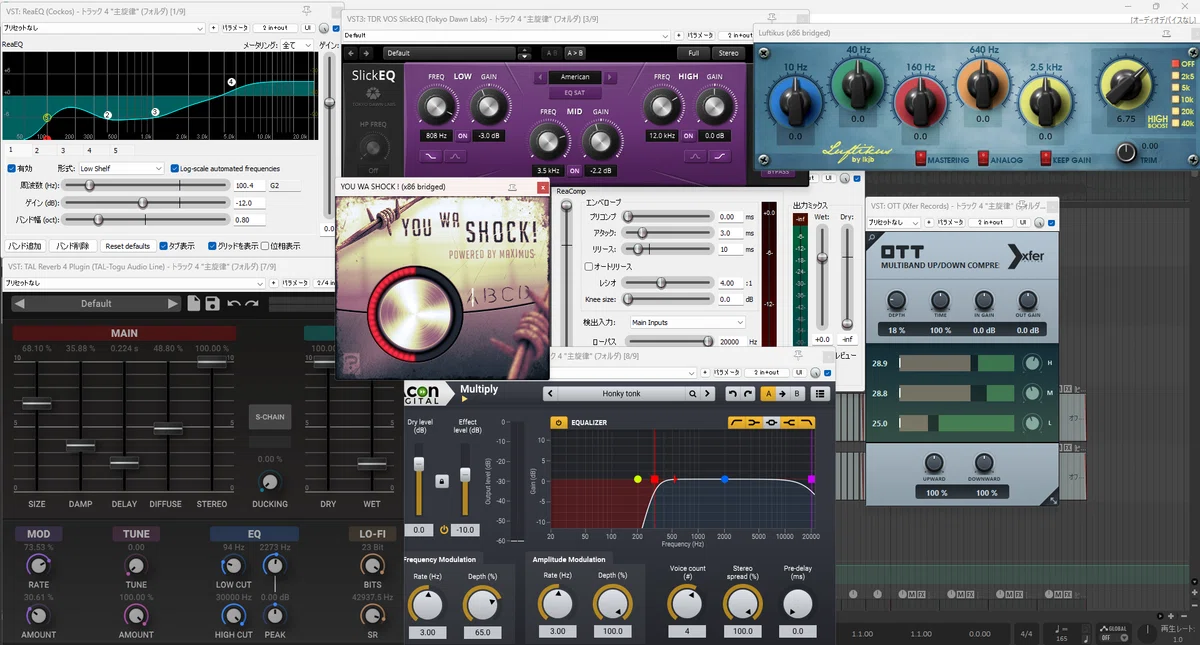1200x645 pixels.
Task: Click the Reset defaults button in ReaEQ
Action: tap(128, 245)
